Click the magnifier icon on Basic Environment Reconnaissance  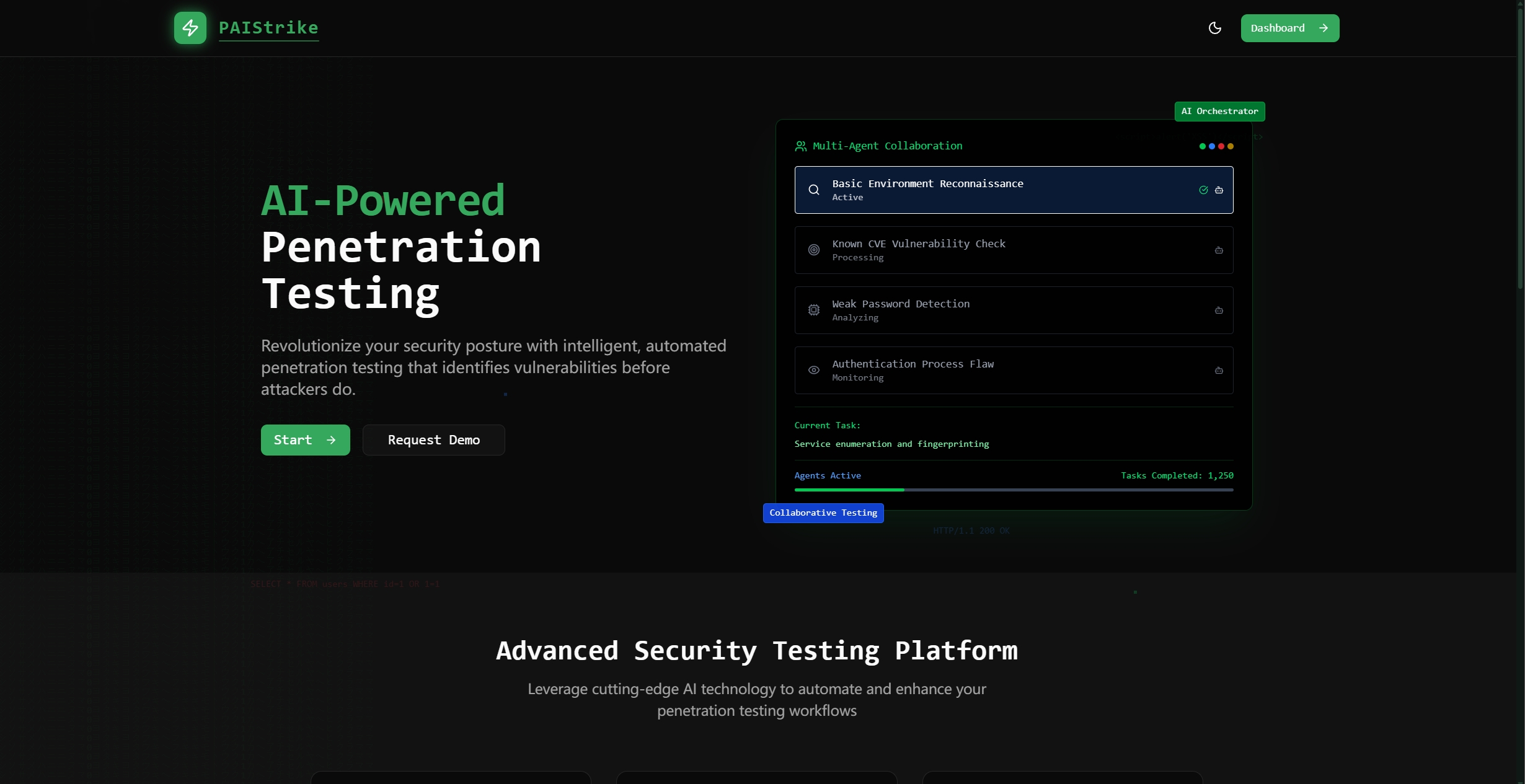tap(813, 190)
